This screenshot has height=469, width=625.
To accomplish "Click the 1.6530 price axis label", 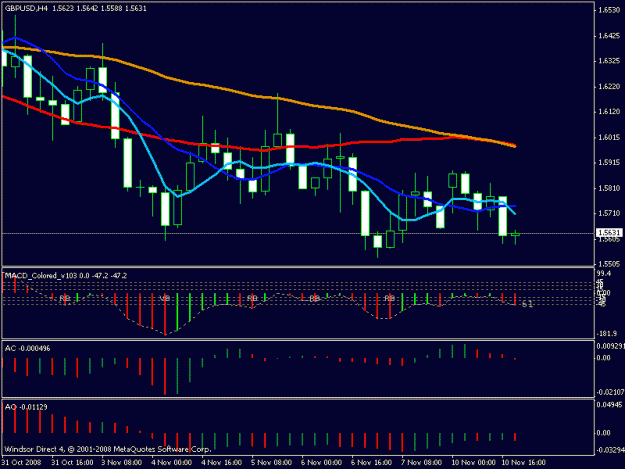I will (x=609, y=10).
